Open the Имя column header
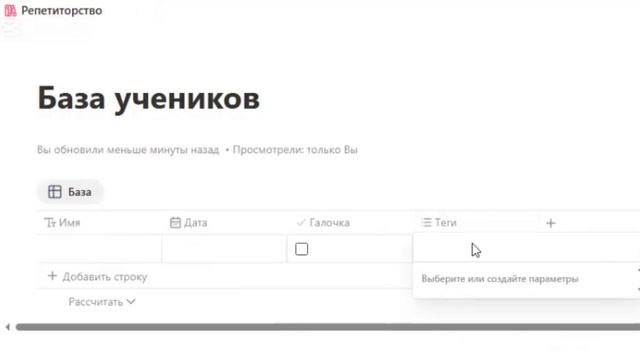 pos(99,223)
